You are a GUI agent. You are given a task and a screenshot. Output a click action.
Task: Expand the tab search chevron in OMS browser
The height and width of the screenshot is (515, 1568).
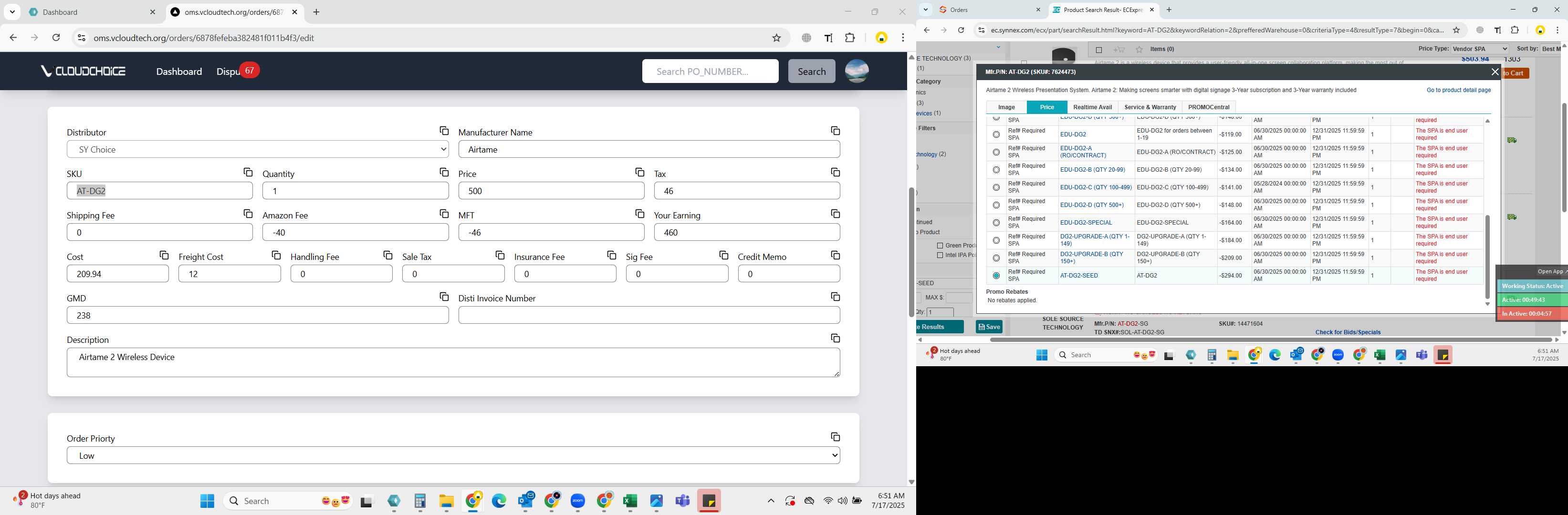[12, 12]
